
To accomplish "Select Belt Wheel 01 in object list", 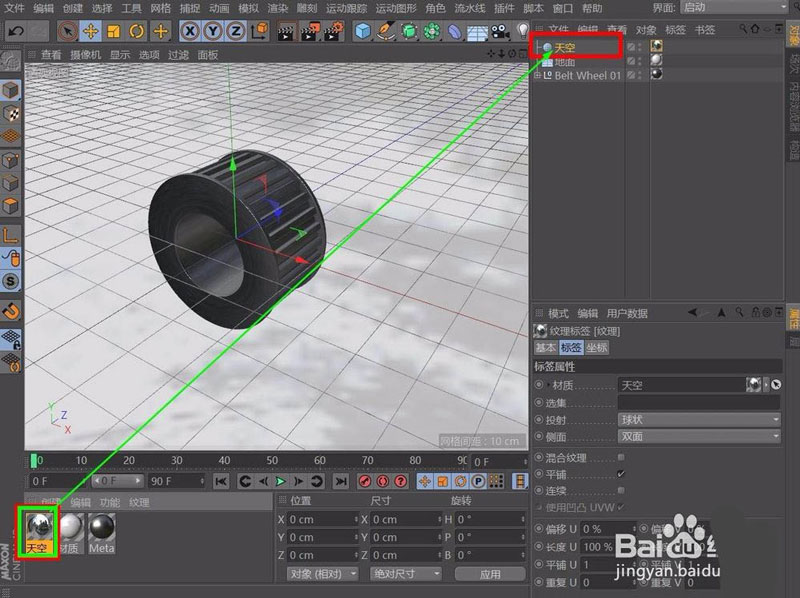I will (x=588, y=75).
